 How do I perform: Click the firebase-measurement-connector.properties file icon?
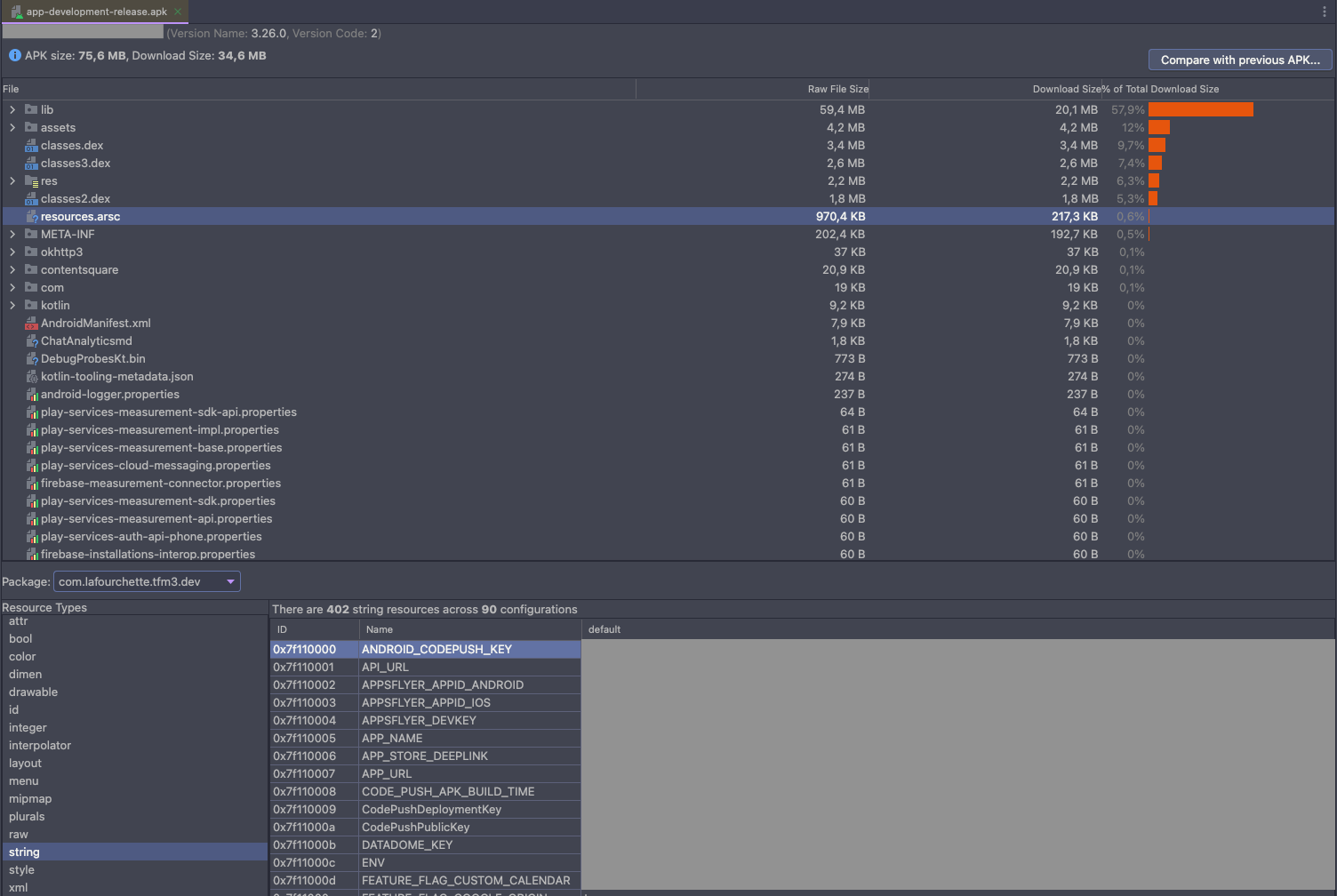click(32, 484)
